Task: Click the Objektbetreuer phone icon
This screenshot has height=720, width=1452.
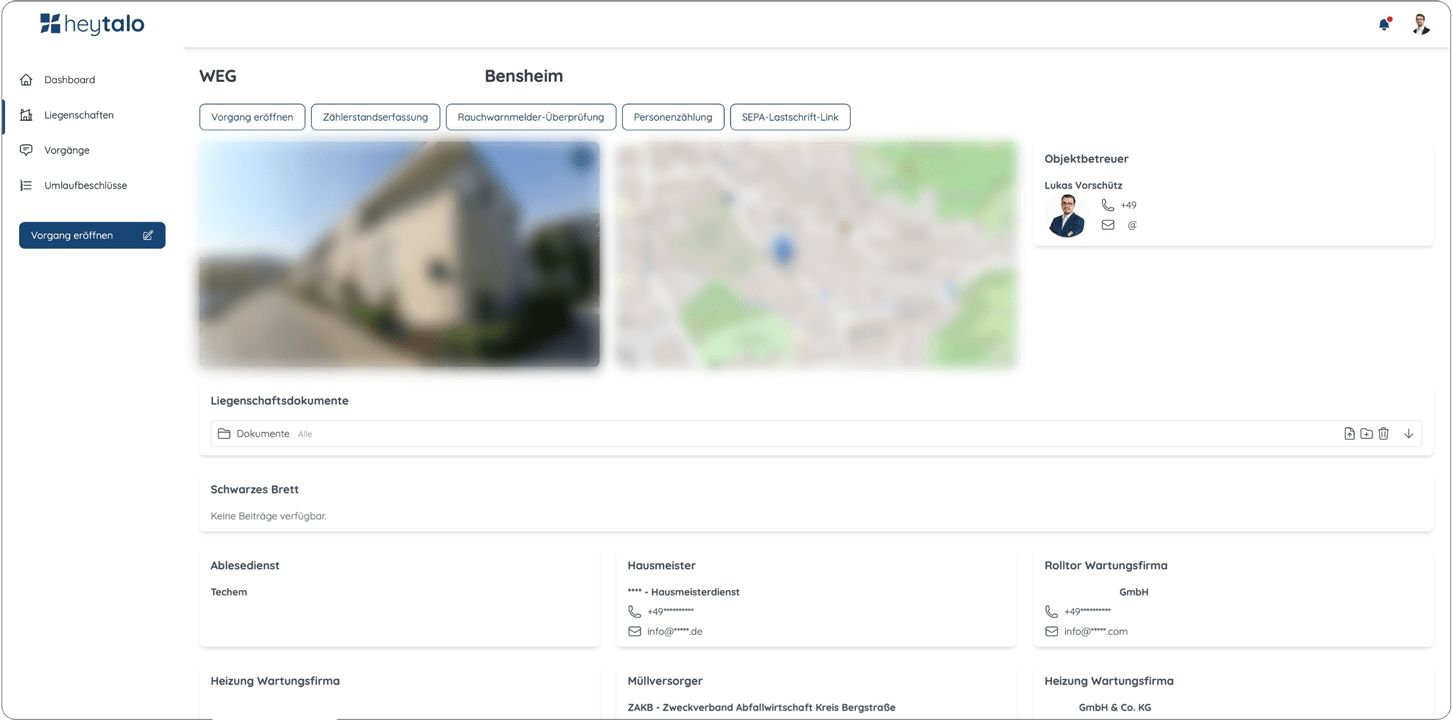Action: 1108,205
